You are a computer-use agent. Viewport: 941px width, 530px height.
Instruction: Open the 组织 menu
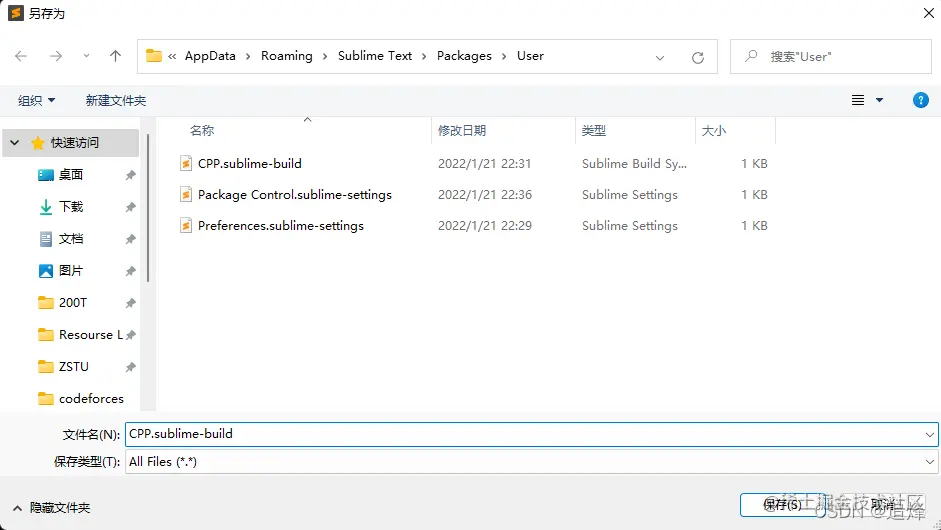point(36,100)
